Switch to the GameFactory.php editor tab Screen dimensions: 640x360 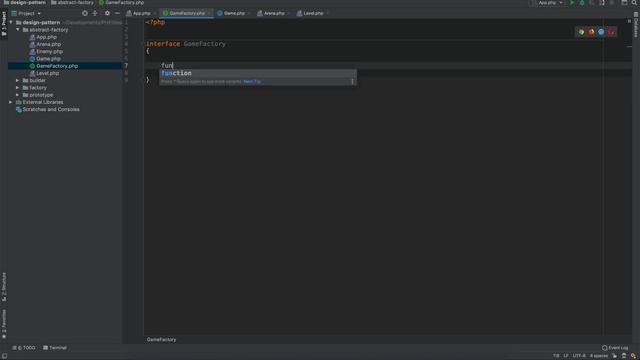click(186, 13)
